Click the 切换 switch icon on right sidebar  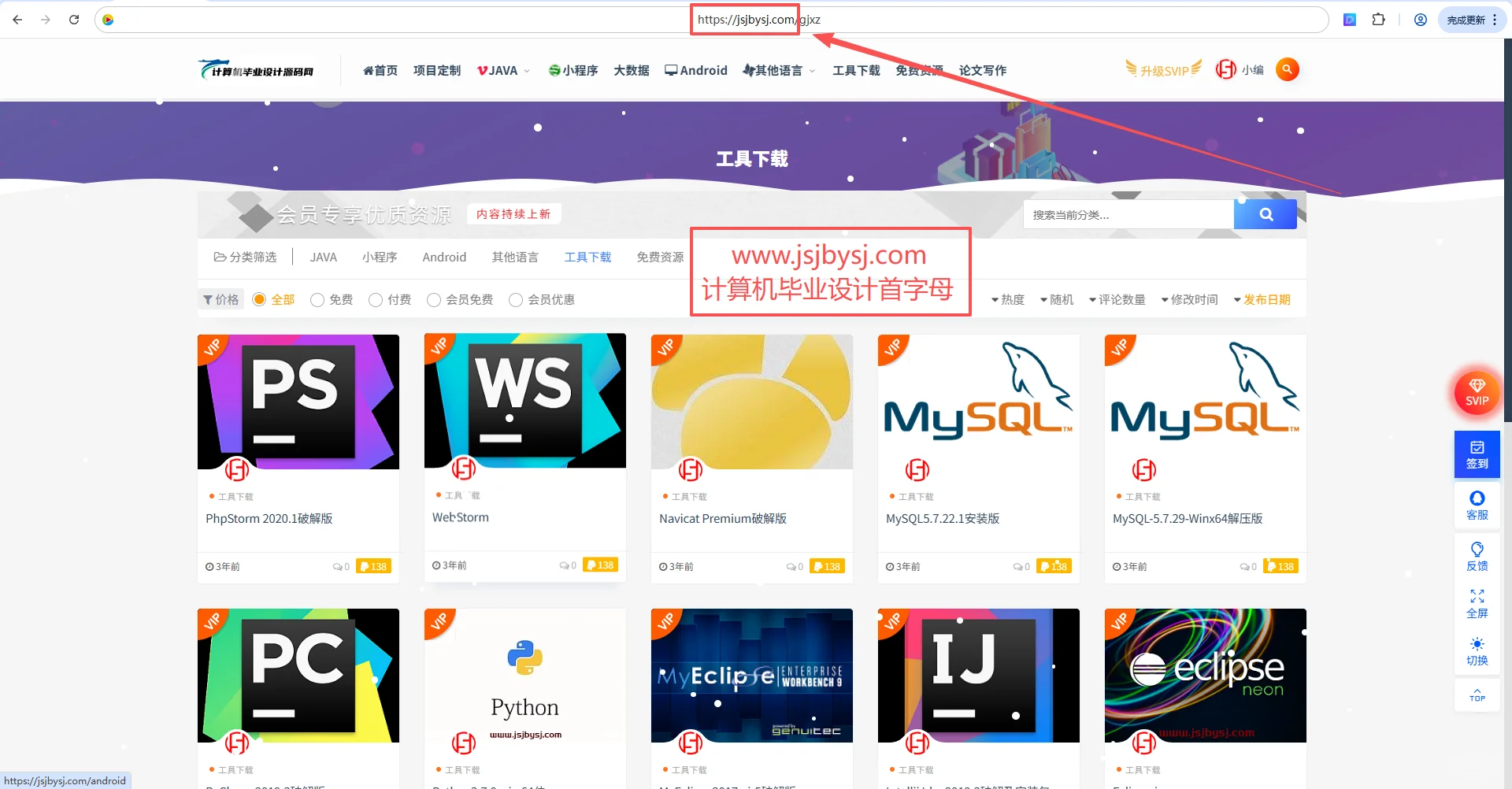(x=1477, y=651)
